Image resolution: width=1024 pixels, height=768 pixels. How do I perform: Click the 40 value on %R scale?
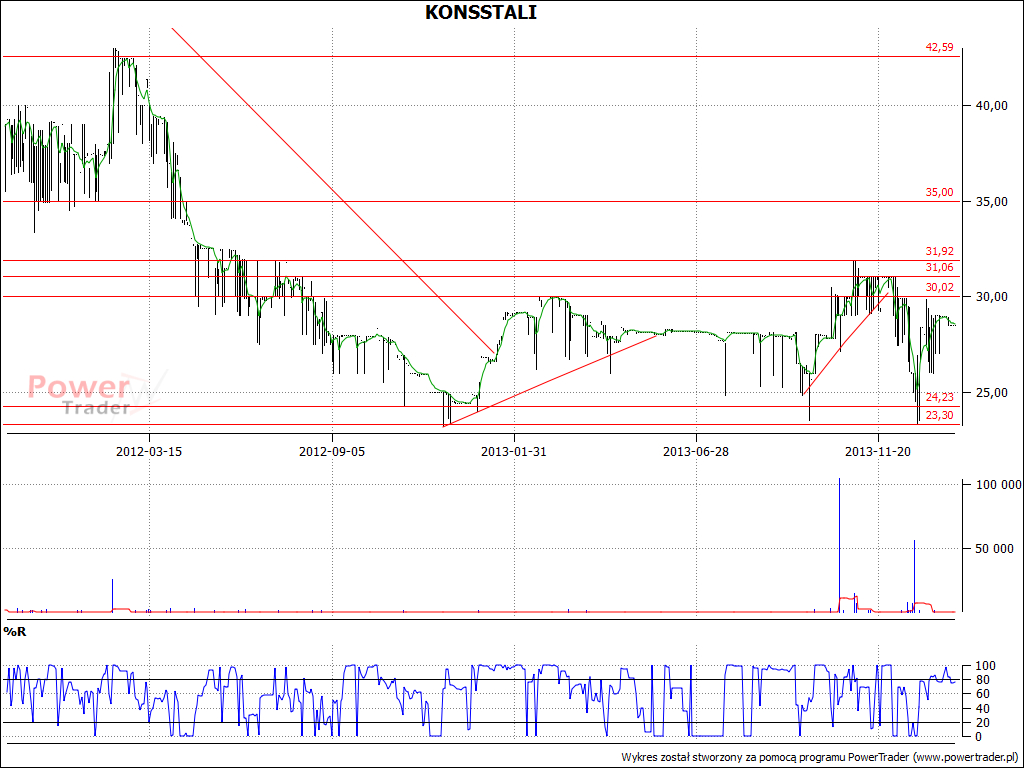pos(983,709)
